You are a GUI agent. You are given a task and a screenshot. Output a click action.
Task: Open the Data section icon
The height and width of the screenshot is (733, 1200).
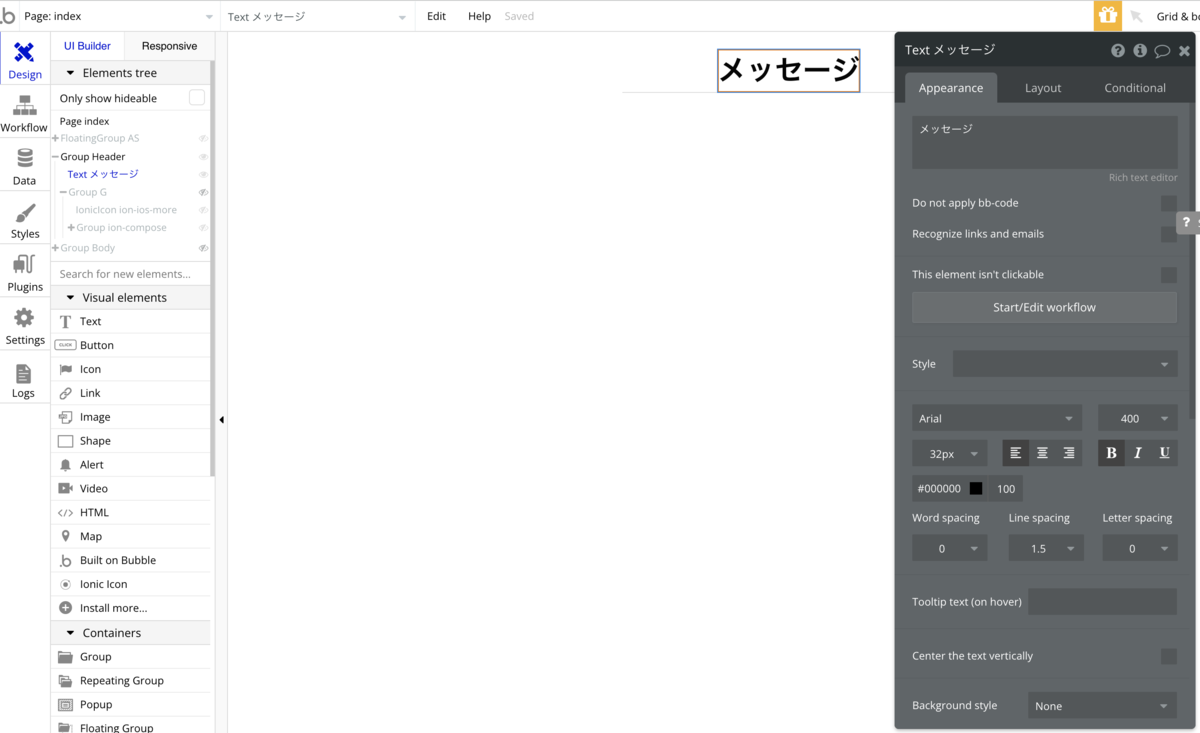(x=24, y=158)
